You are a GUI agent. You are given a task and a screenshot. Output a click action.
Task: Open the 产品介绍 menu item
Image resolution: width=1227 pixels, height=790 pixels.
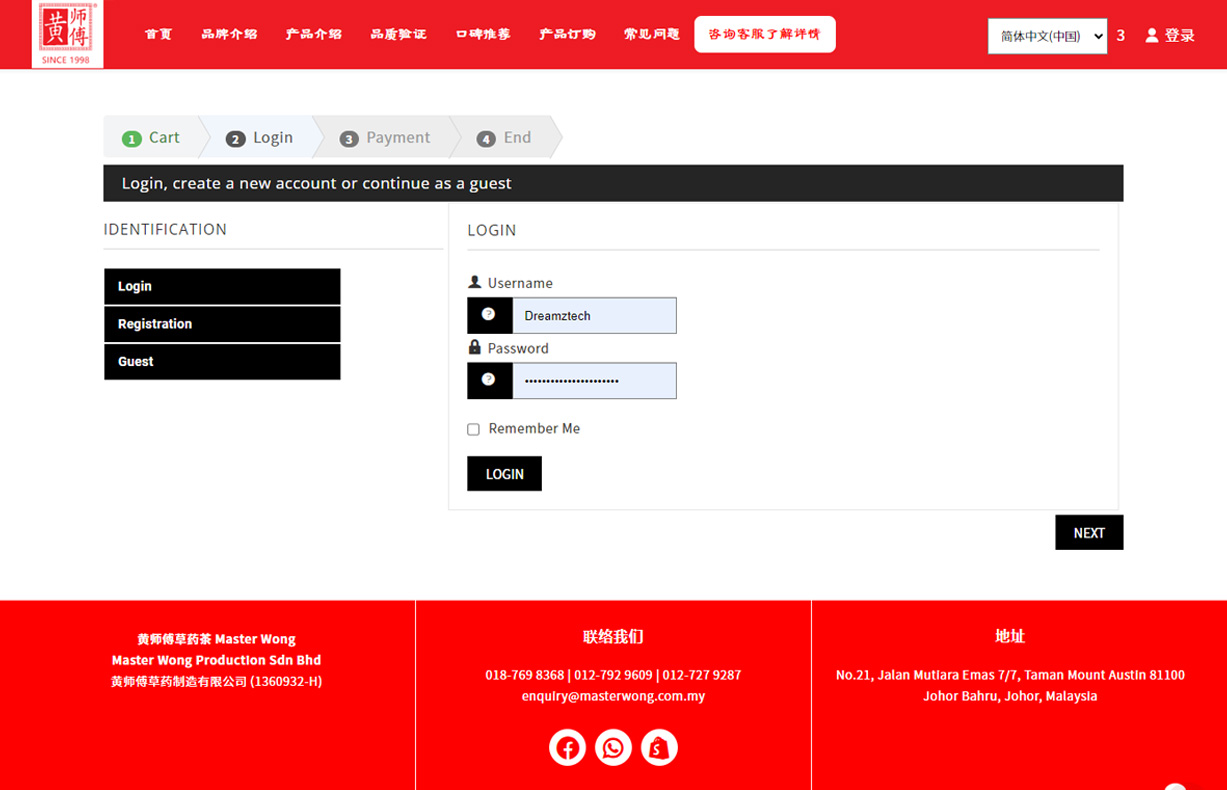point(314,34)
